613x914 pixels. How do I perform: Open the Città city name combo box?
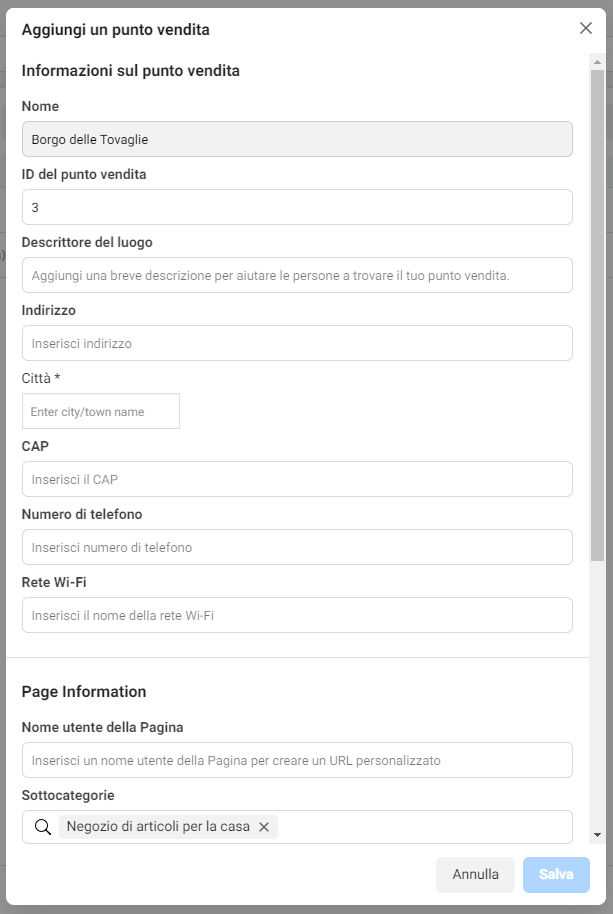101,411
